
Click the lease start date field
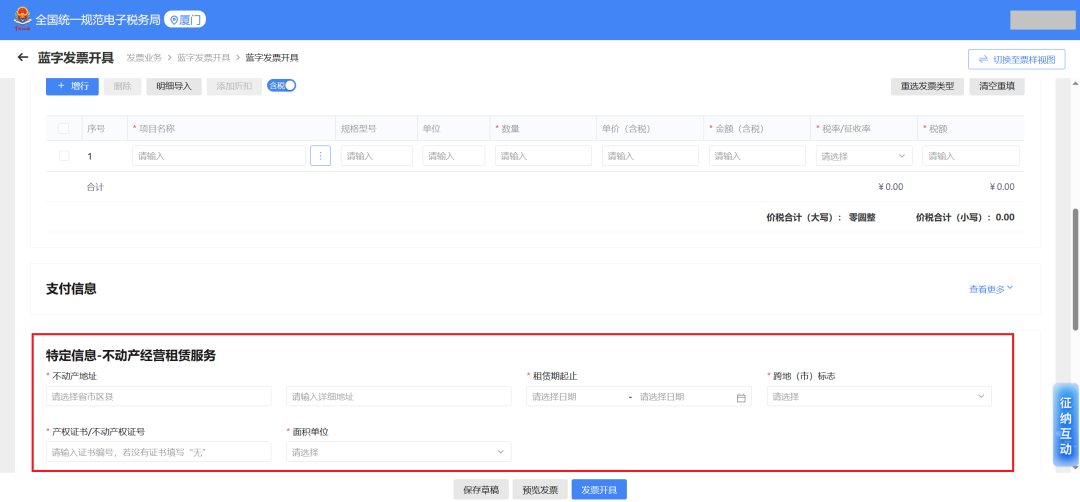[x=575, y=397]
